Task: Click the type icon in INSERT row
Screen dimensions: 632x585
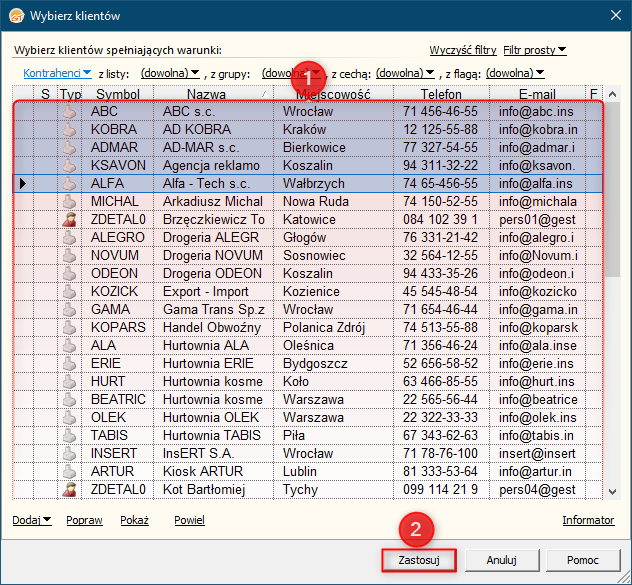Action: click(70, 454)
